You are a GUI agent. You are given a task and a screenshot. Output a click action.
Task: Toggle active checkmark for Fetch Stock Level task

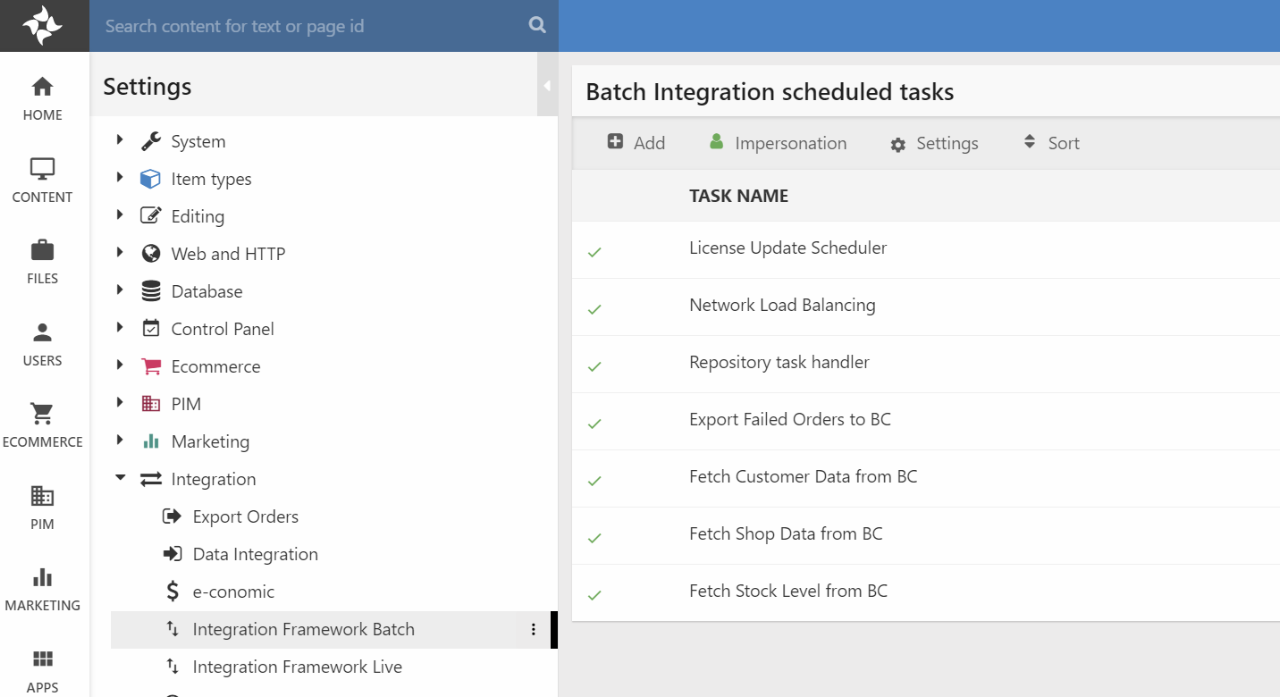click(595, 595)
